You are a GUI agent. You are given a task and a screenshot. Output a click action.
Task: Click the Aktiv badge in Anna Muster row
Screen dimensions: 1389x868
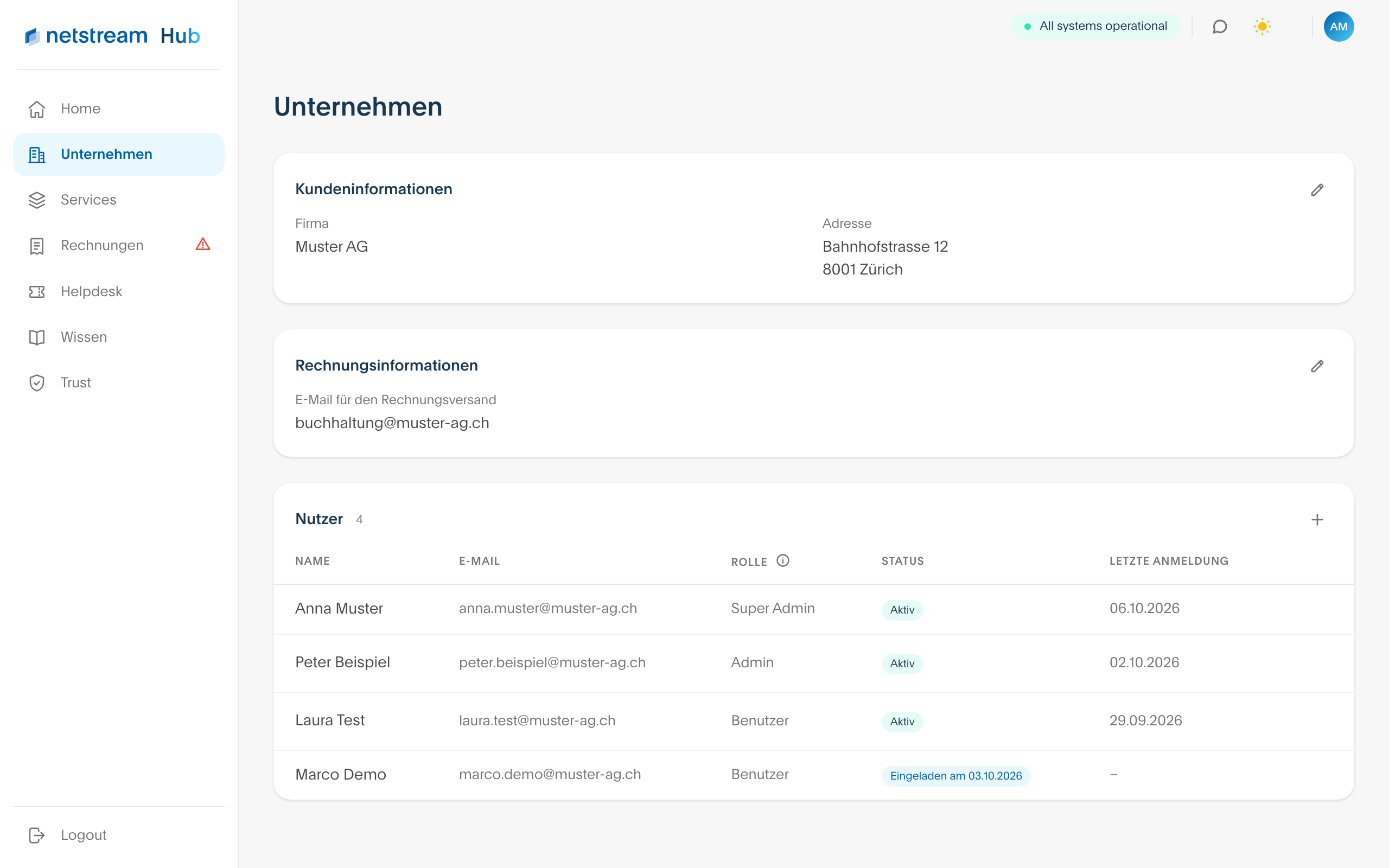click(x=902, y=610)
